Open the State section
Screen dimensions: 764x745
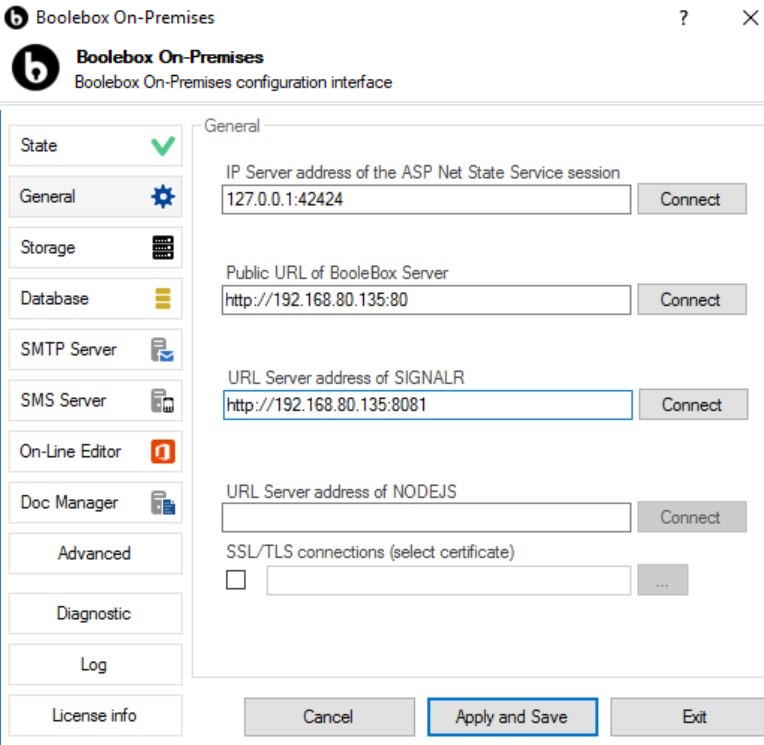96,146
